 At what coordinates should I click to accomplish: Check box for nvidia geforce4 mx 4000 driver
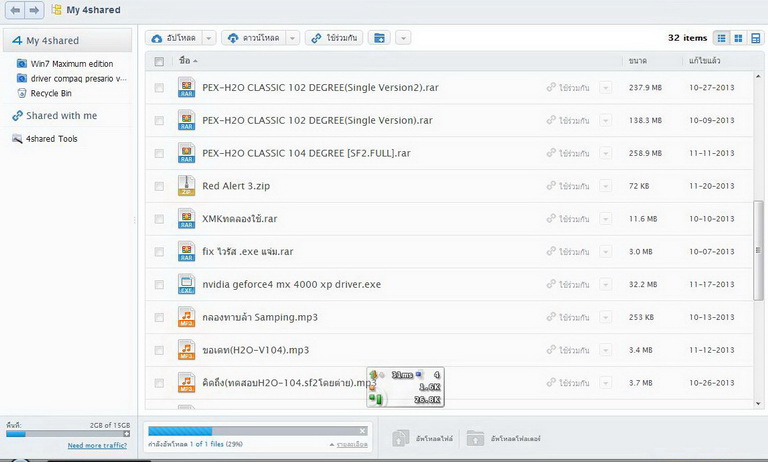(x=159, y=285)
